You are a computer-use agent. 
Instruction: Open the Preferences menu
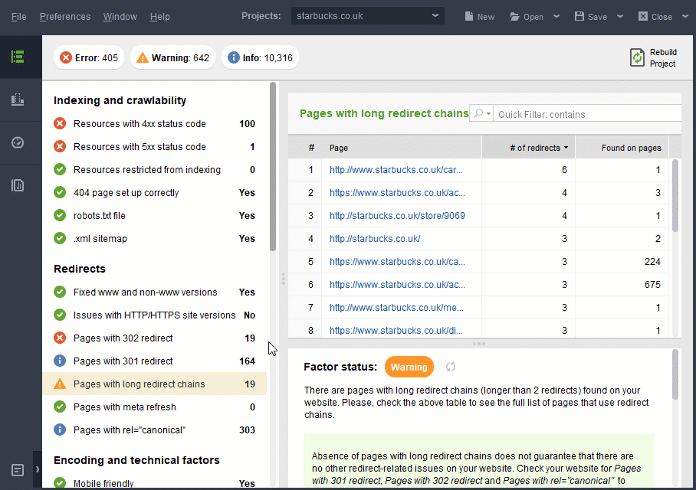click(65, 16)
